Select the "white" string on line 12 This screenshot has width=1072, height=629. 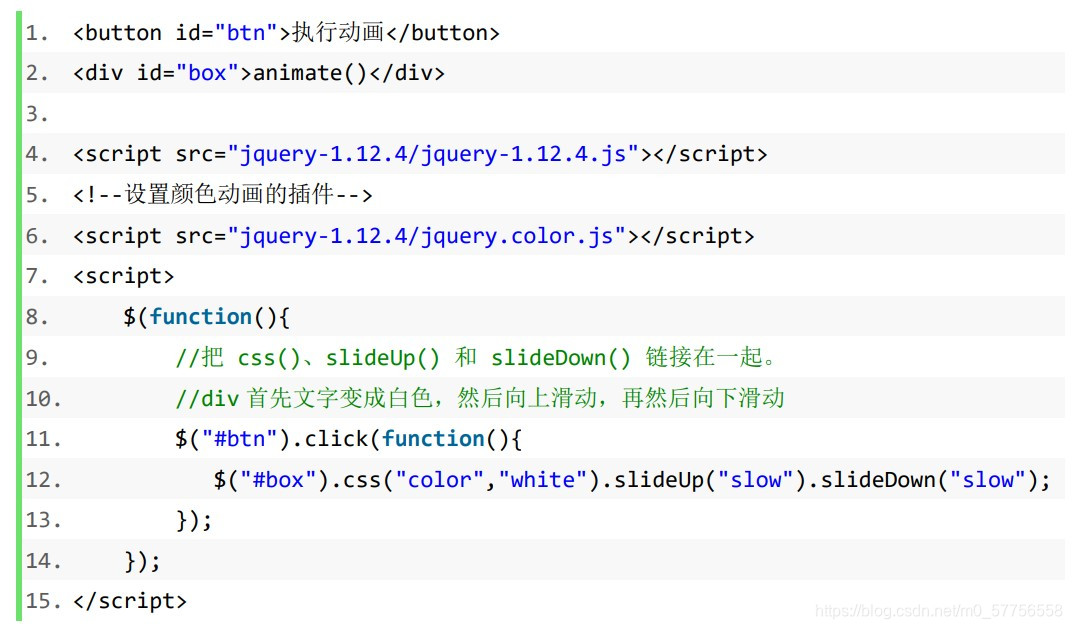(x=542, y=480)
